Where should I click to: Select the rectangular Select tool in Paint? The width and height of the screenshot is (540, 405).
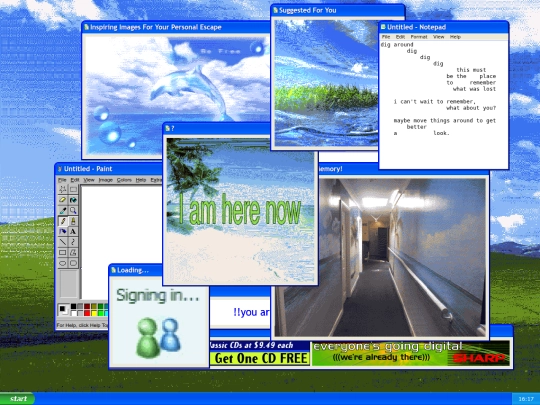click(73, 189)
